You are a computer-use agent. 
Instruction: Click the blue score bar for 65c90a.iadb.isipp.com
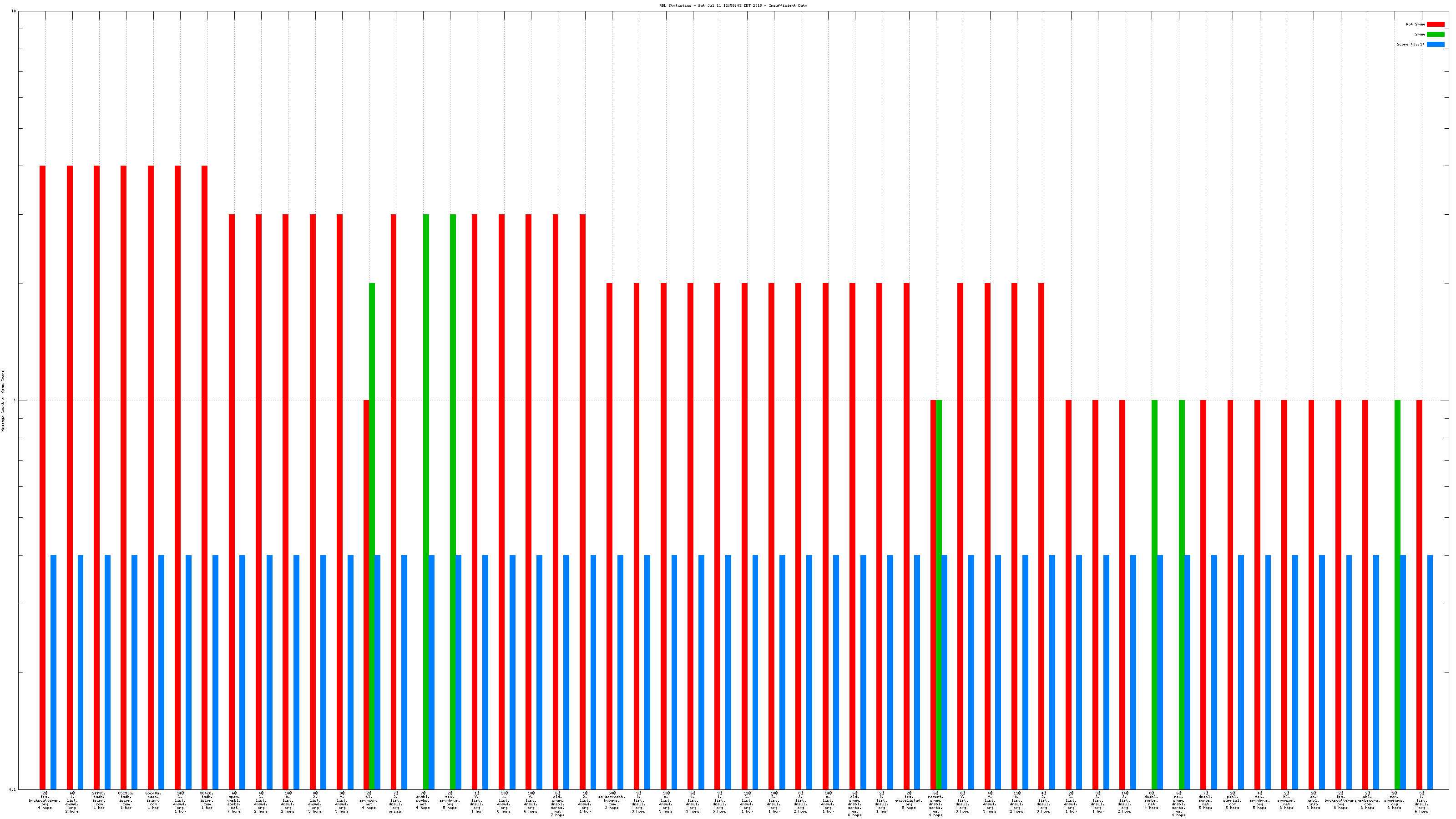point(135,672)
